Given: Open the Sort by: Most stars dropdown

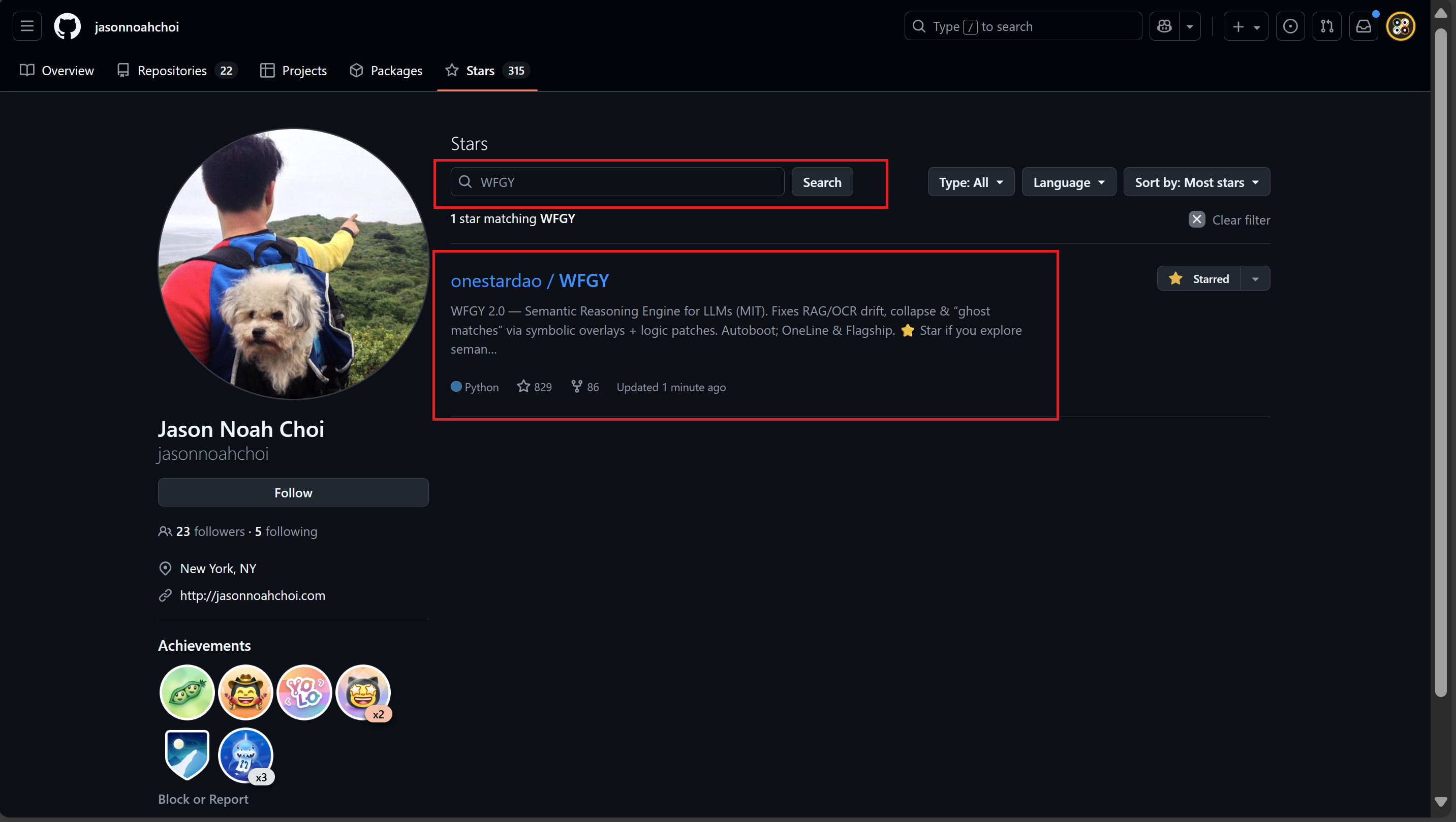Looking at the screenshot, I should click(1196, 182).
